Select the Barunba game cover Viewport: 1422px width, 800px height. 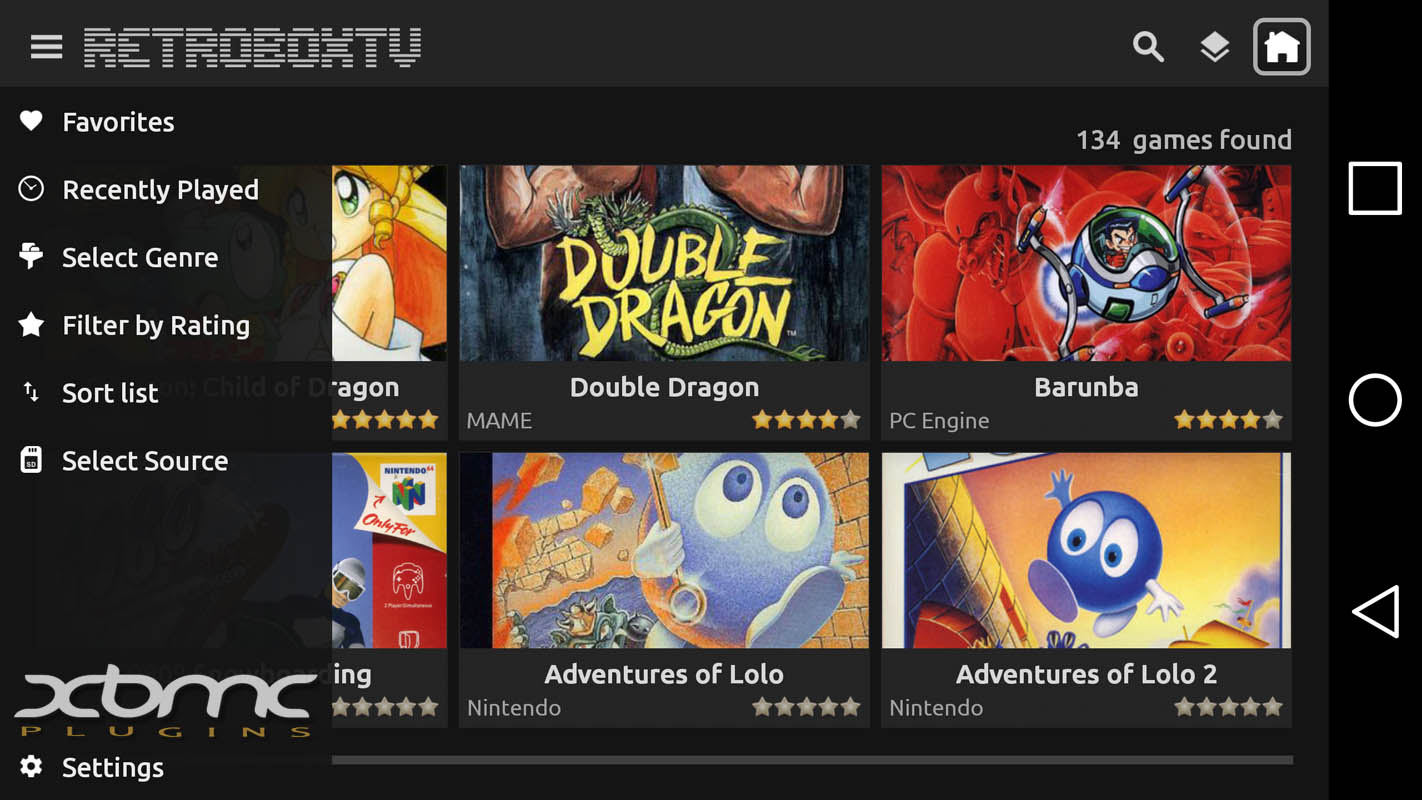click(x=1086, y=263)
